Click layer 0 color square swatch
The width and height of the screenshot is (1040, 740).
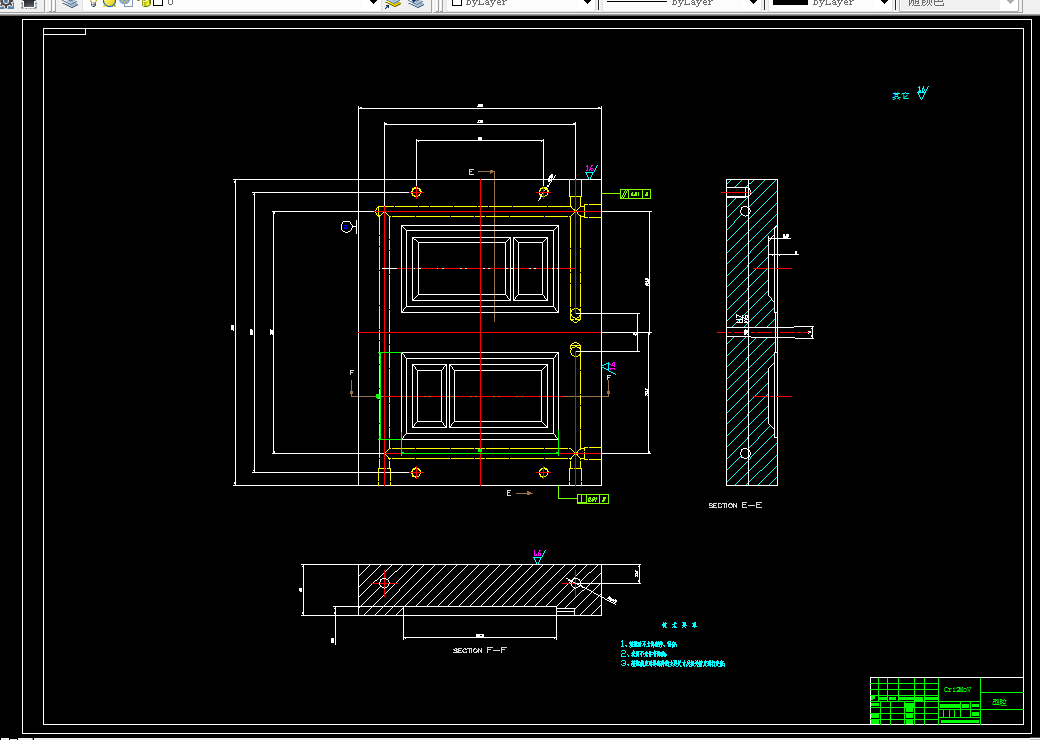pos(159,3)
